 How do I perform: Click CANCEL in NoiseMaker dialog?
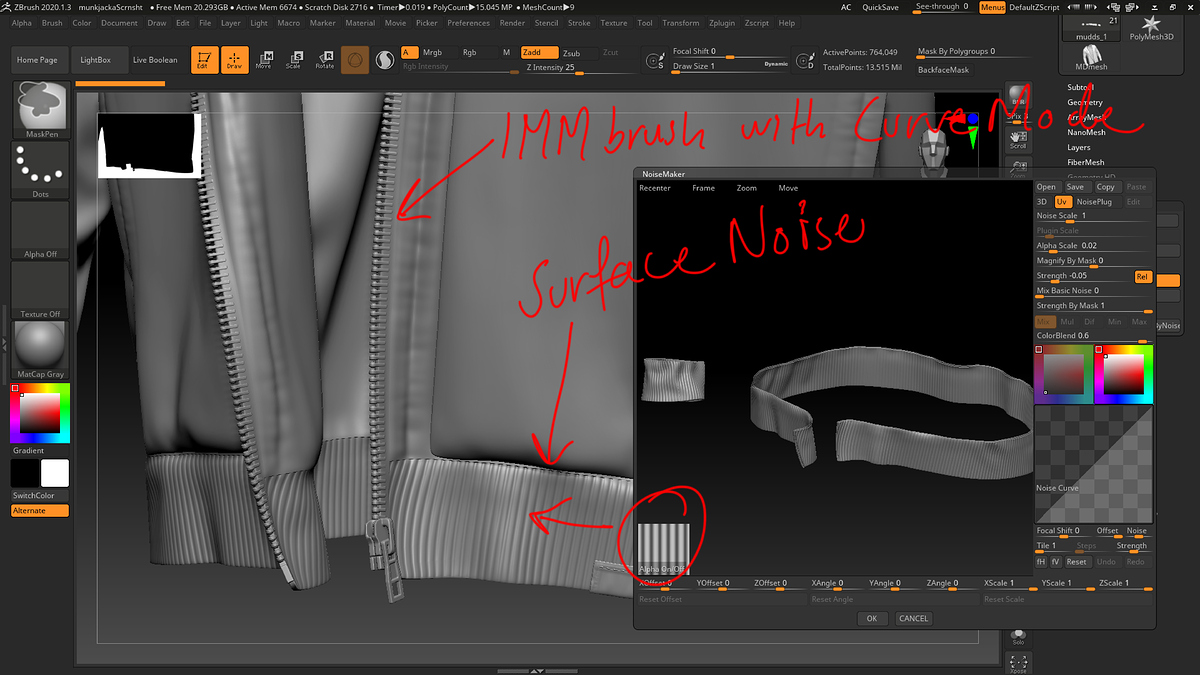point(913,618)
